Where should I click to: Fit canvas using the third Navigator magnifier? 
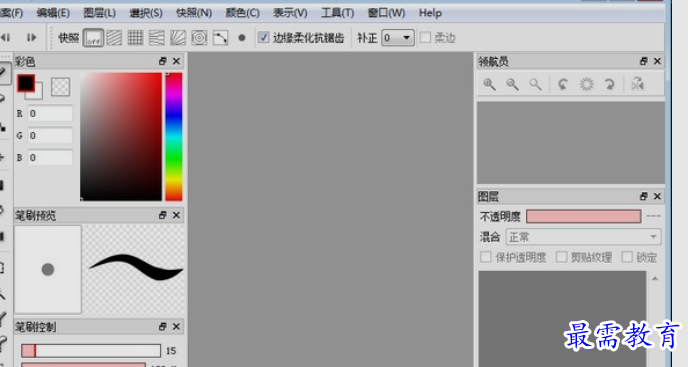pos(535,84)
